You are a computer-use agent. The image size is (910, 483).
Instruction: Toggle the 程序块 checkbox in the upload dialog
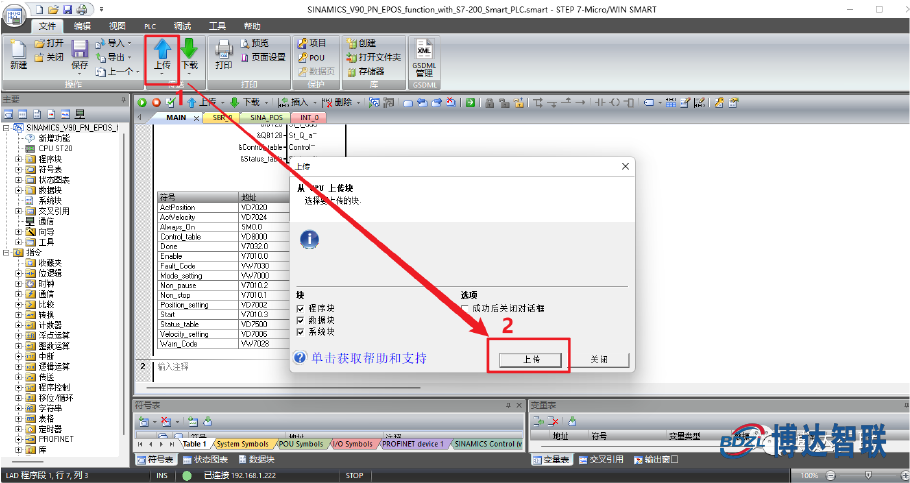coord(300,308)
